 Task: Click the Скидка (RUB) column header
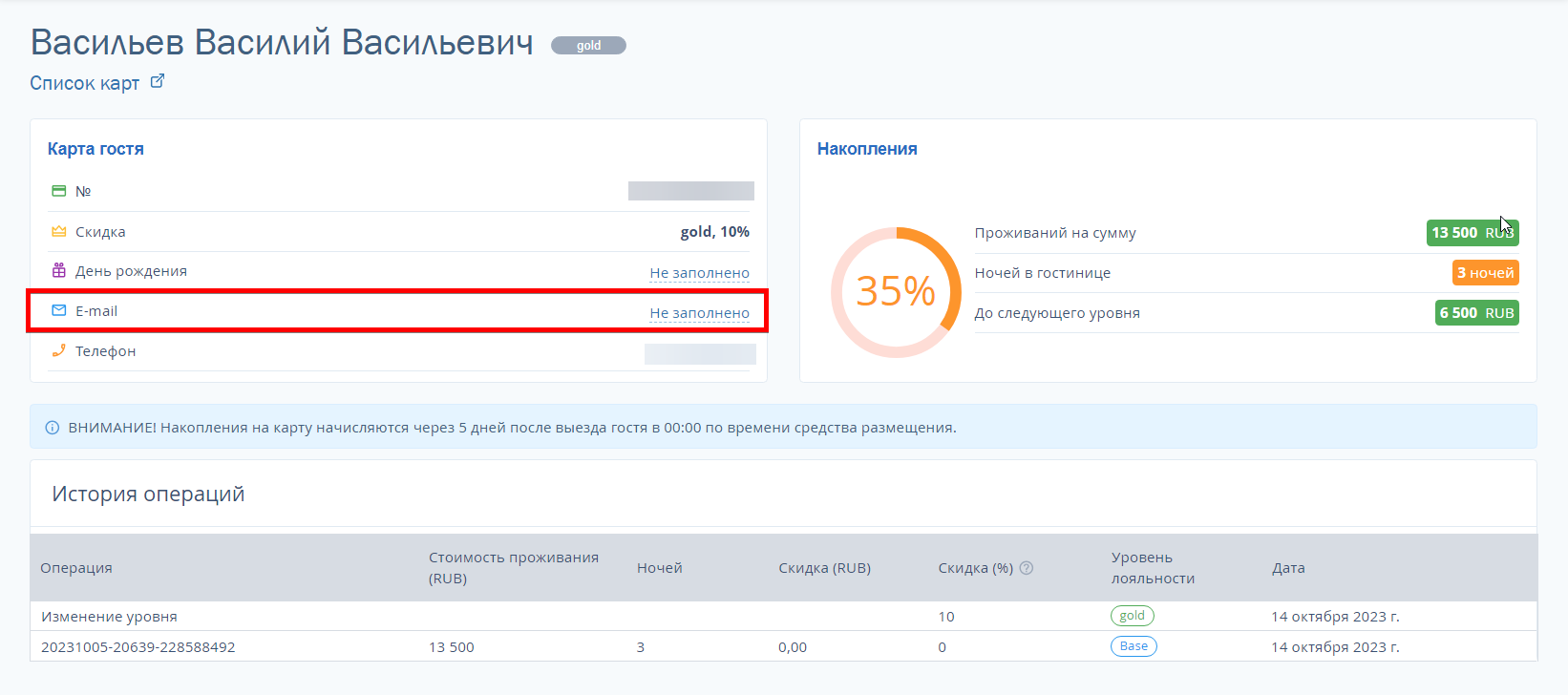(824, 568)
